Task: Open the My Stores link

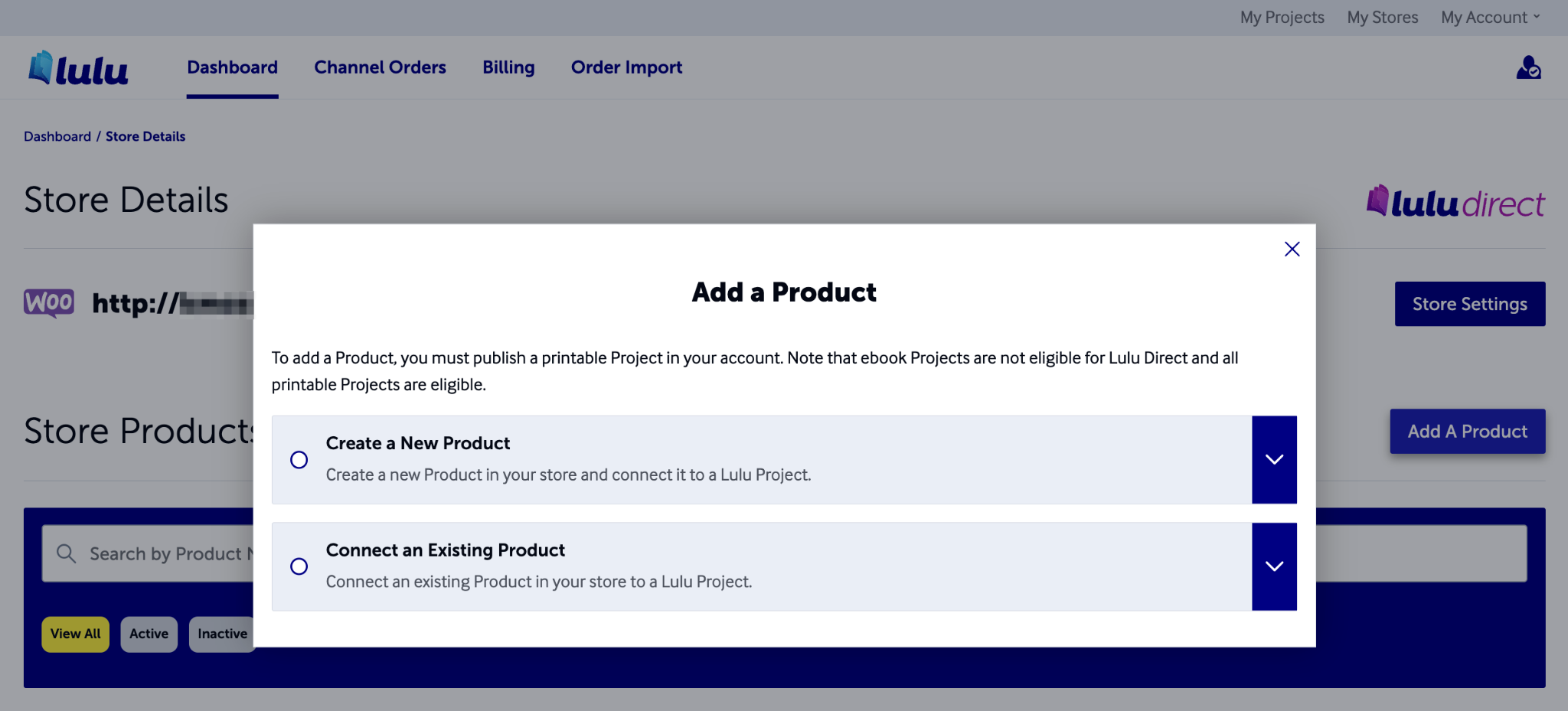Action: coord(1382,18)
